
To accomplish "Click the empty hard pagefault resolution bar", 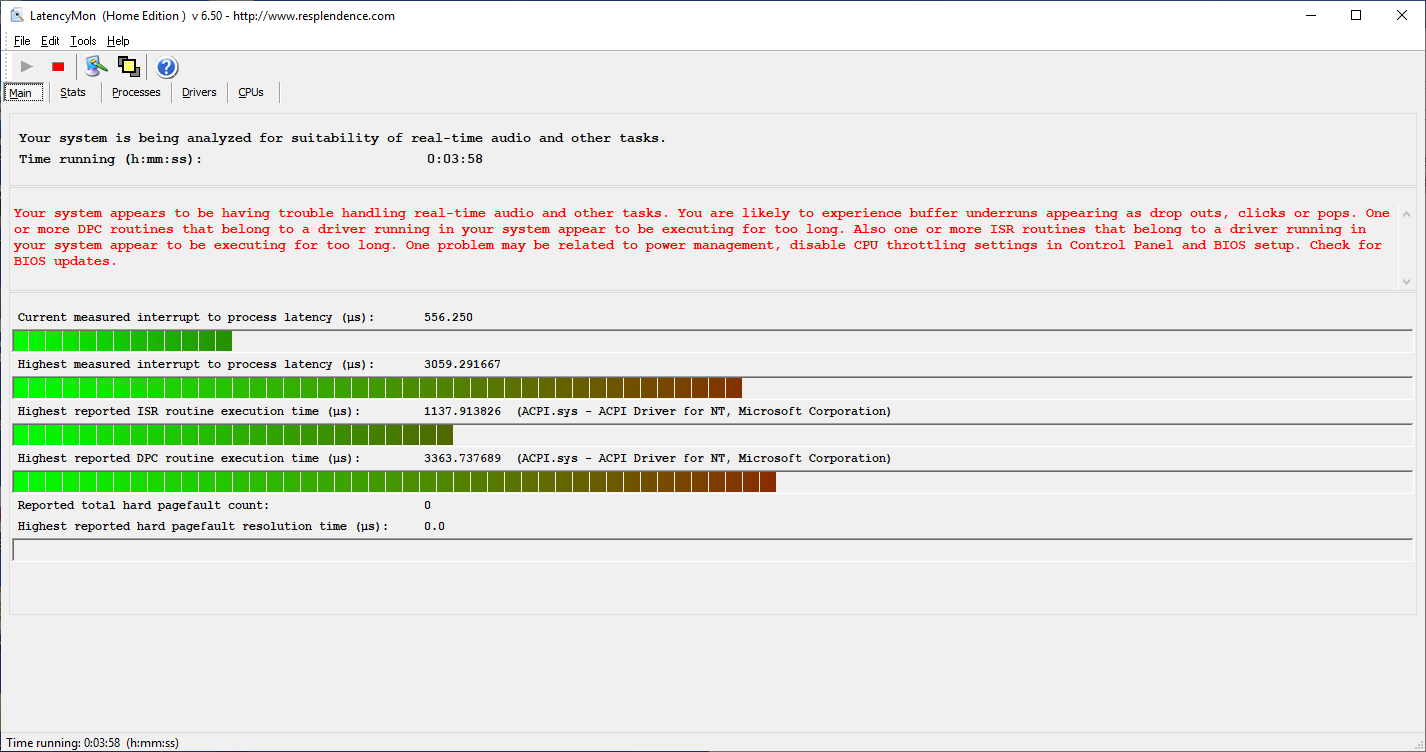I will [x=713, y=550].
